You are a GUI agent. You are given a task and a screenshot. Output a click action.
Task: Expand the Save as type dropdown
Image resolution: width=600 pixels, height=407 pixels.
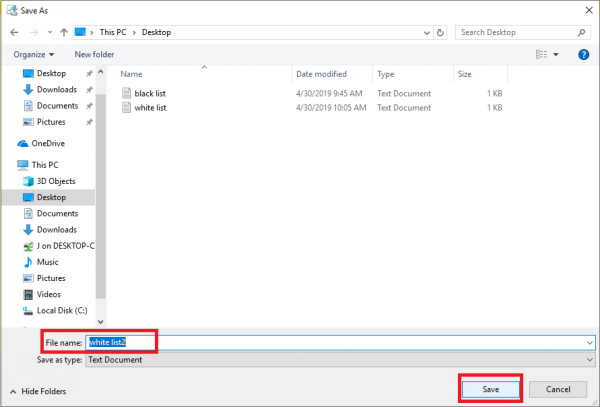(589, 359)
